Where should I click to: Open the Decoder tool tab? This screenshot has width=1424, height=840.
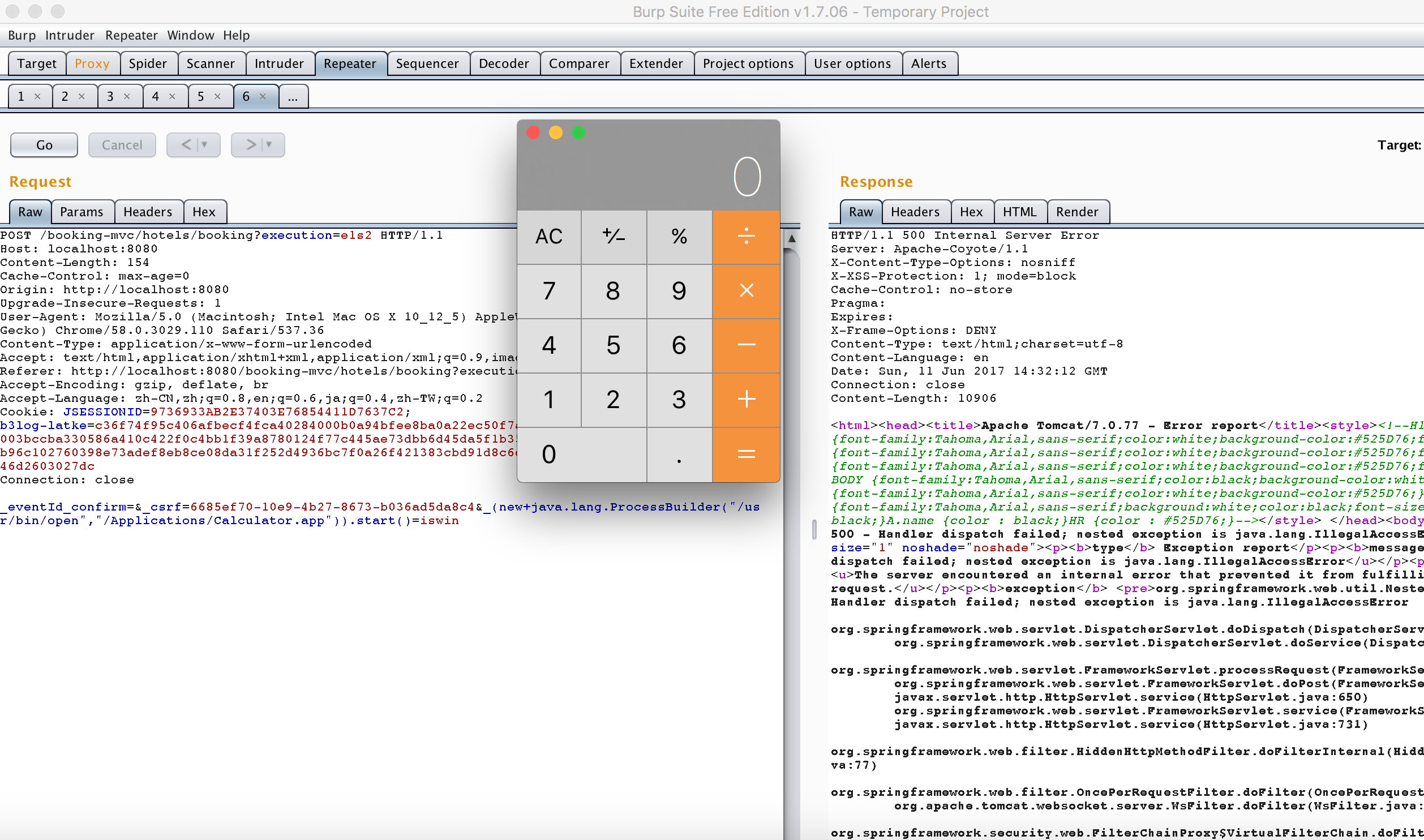point(503,63)
